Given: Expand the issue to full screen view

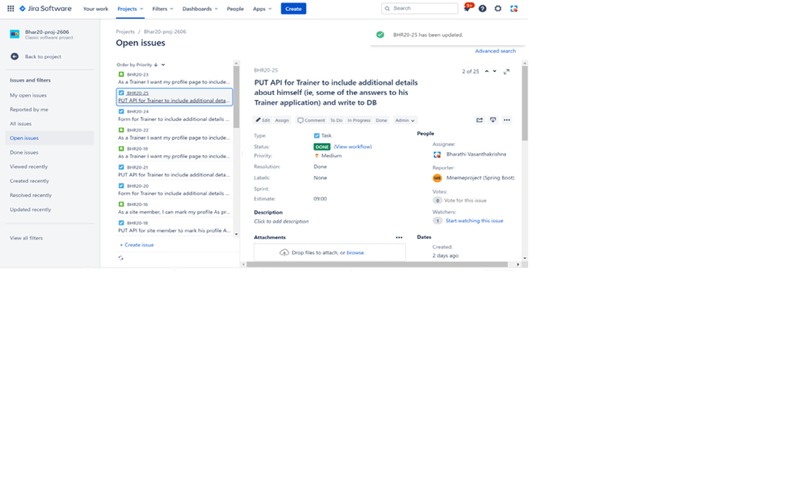Looking at the screenshot, I should tap(506, 71).
